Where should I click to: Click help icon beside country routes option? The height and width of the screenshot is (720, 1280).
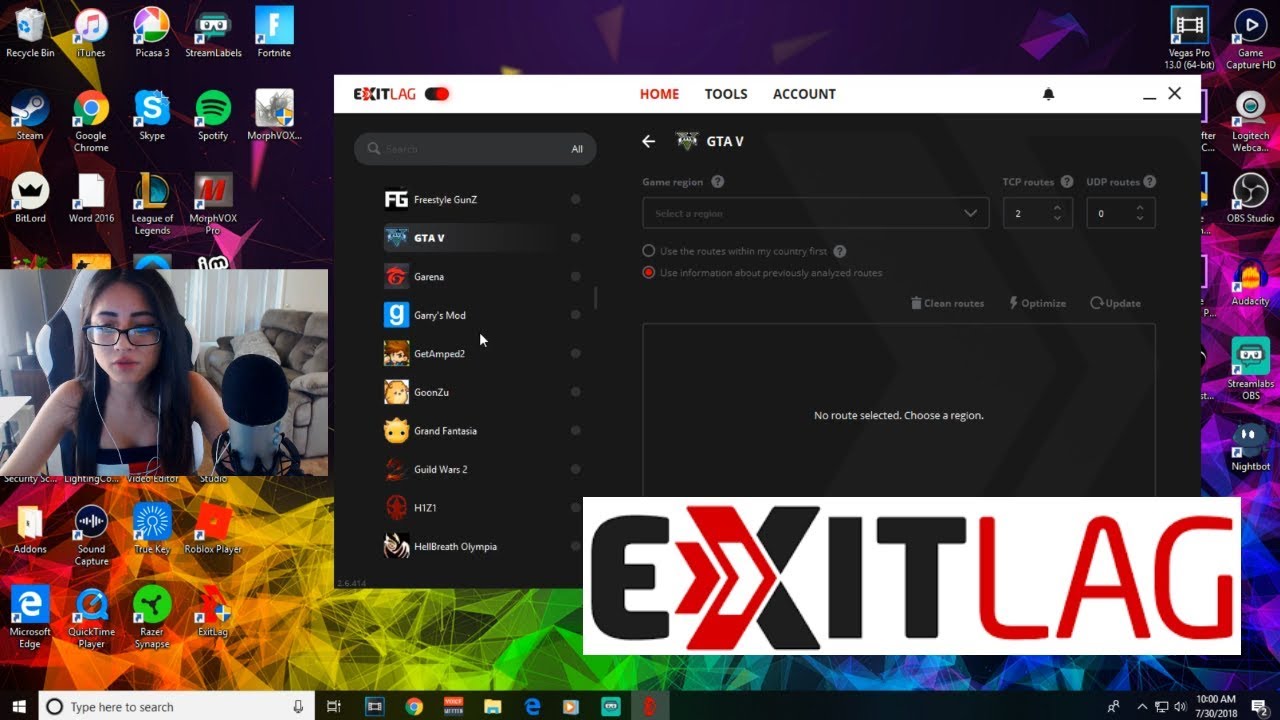[840, 252]
